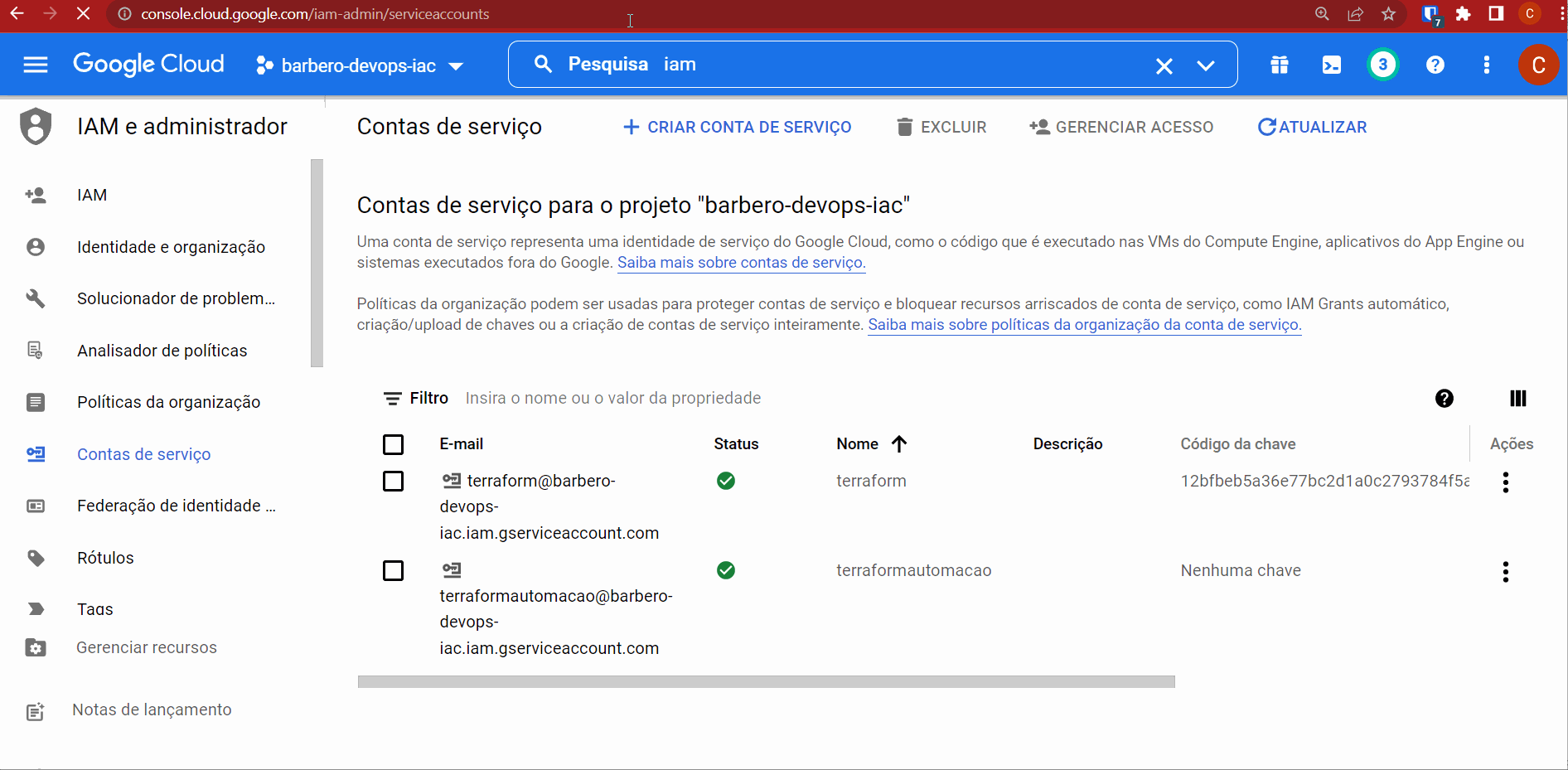Viewport: 1568px width, 770px height.
Task: Open terraform@barbero-devops-iac account email link
Action: [x=549, y=506]
